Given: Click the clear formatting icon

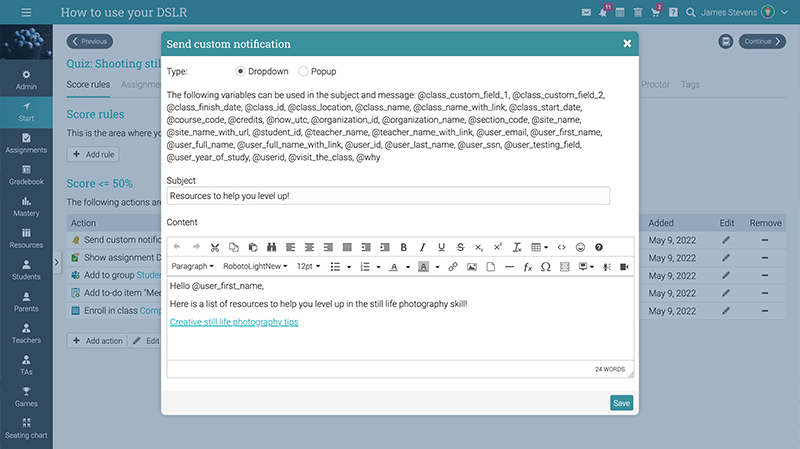Looking at the screenshot, I should coord(517,247).
